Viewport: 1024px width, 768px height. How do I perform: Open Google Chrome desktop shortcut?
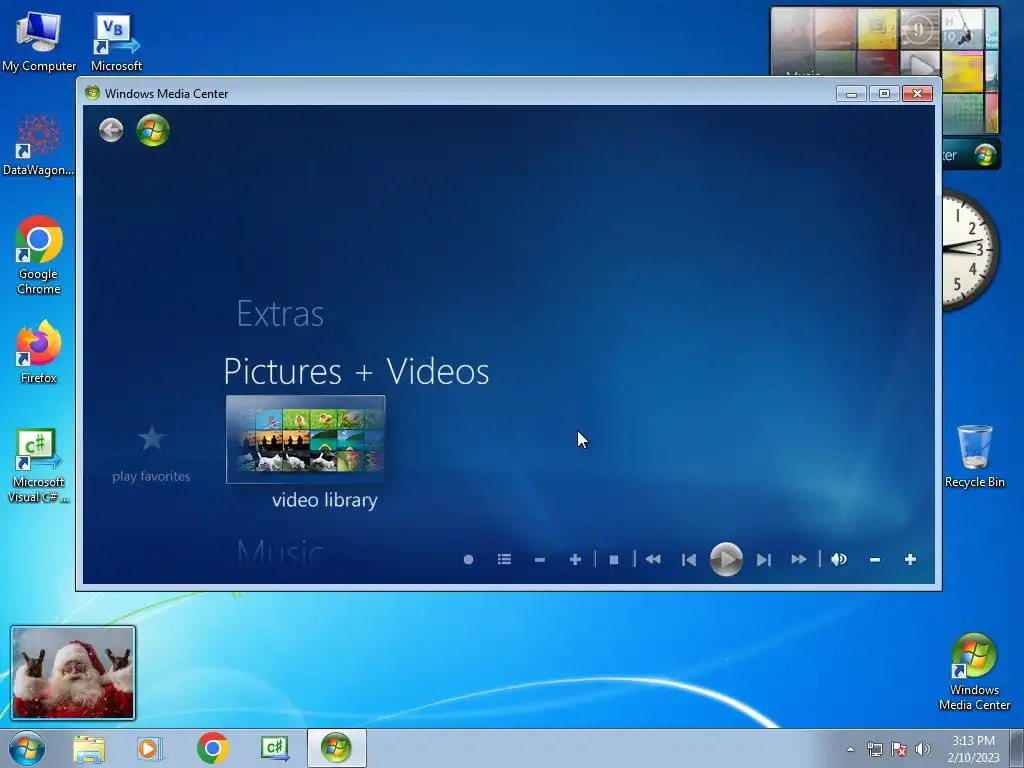(39, 255)
